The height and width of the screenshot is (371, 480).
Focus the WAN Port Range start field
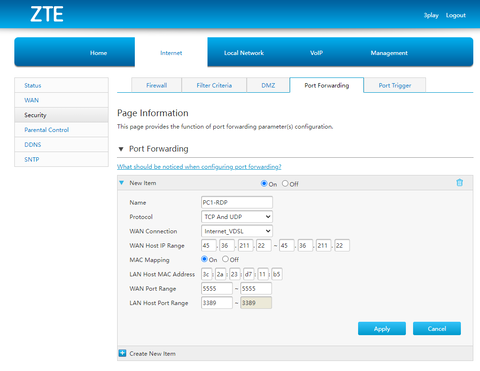[x=217, y=288]
